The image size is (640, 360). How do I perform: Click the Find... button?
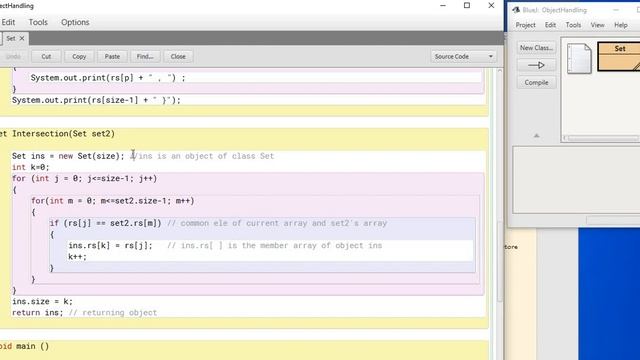145,57
